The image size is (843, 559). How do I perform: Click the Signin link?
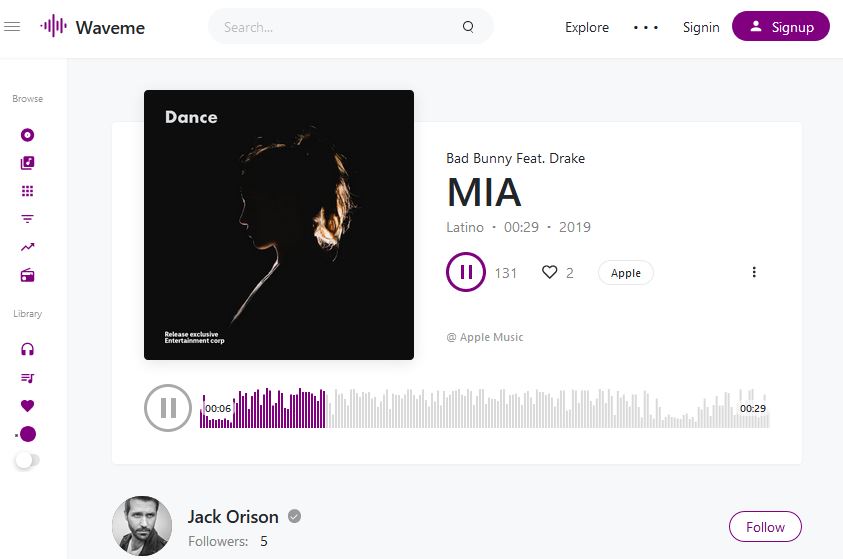coord(701,27)
